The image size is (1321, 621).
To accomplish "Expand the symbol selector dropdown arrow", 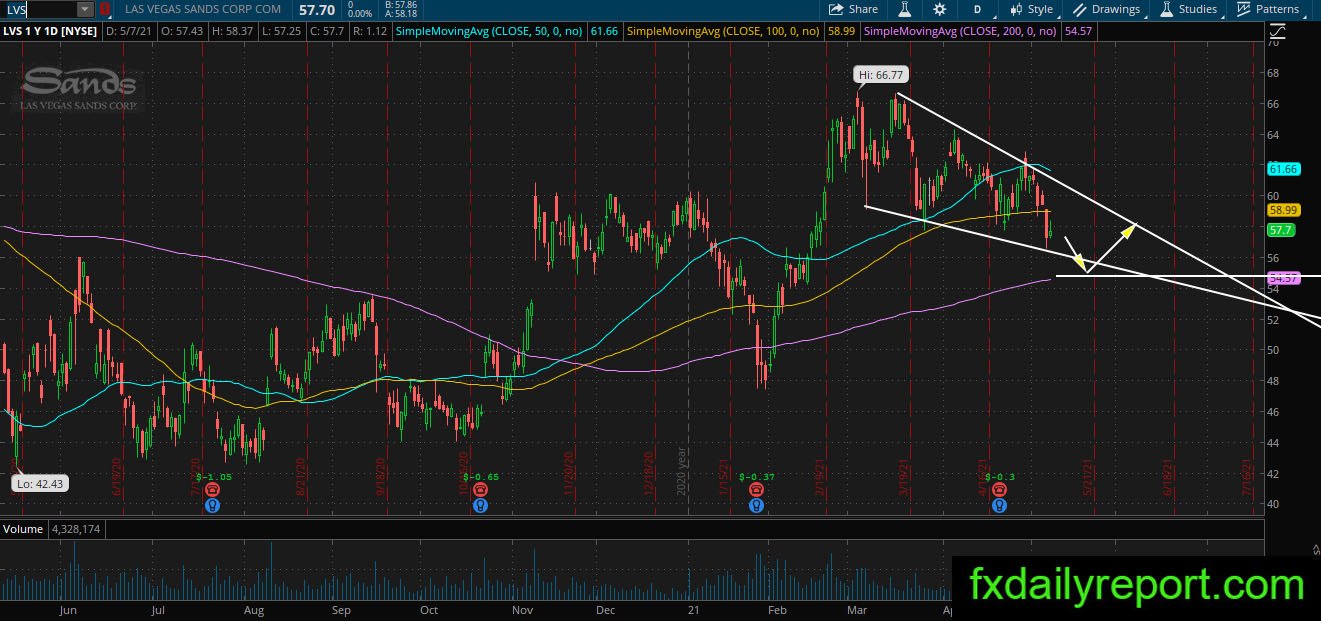I will 84,9.
